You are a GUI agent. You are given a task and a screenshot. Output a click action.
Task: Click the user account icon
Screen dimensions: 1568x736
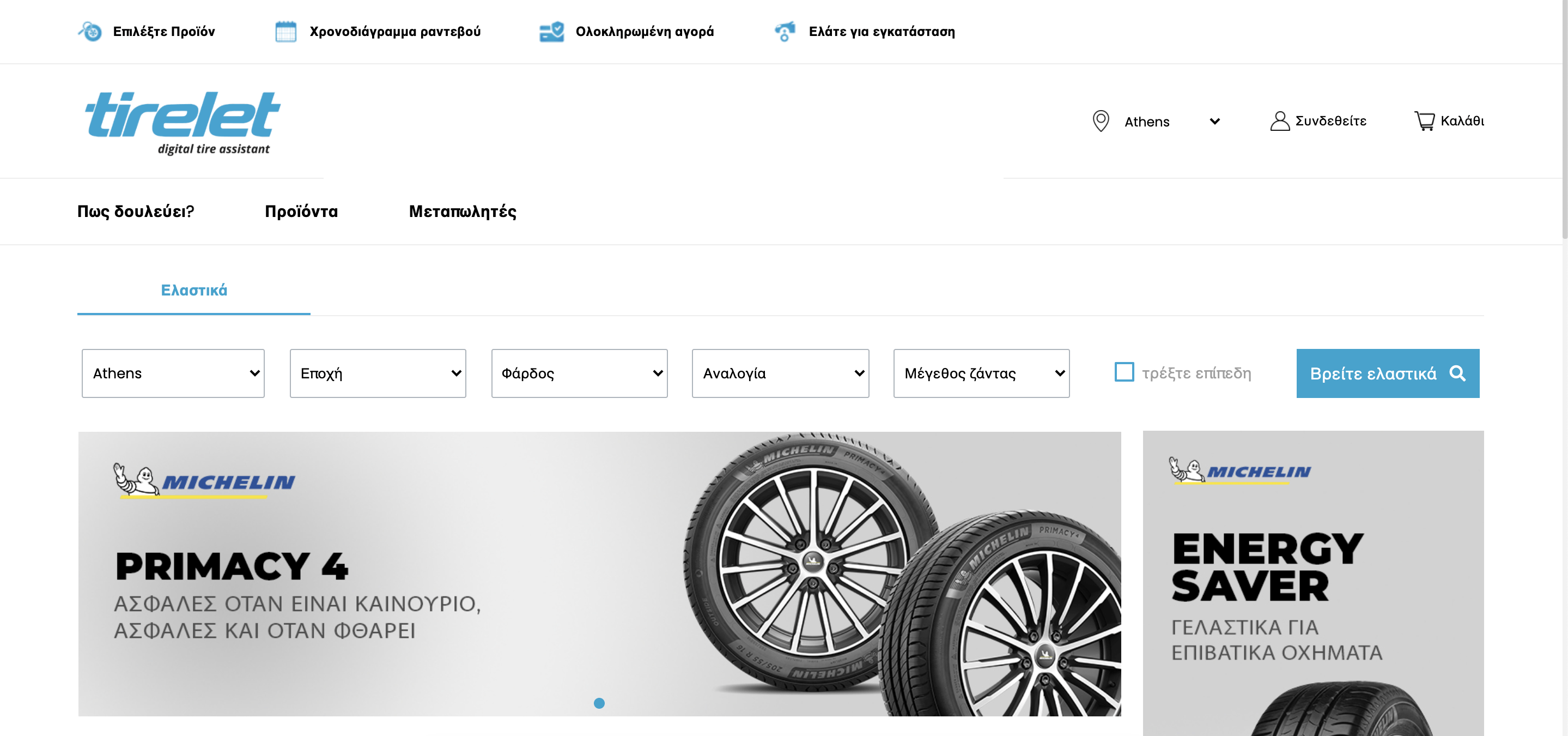(1279, 120)
